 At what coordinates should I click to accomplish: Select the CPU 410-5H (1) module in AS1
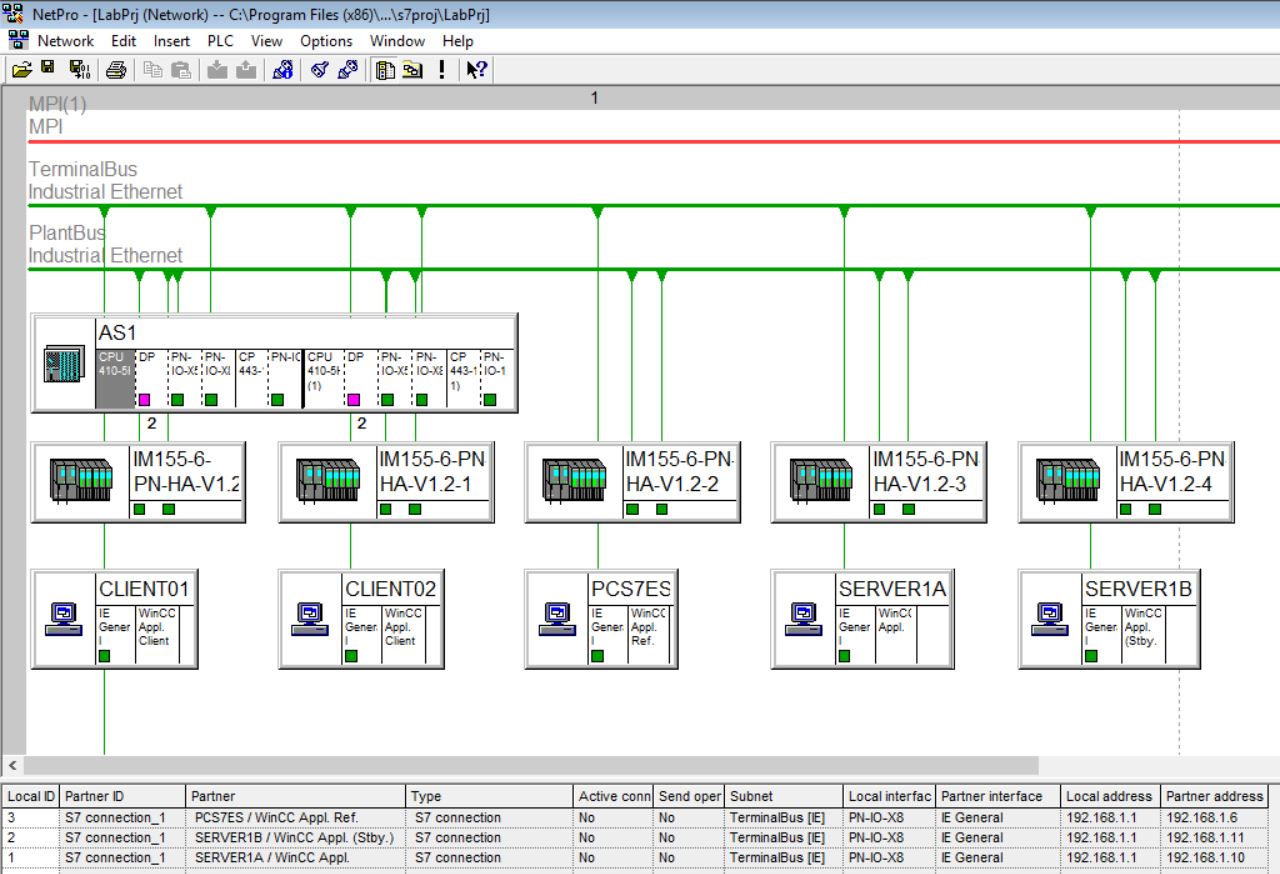(x=324, y=378)
